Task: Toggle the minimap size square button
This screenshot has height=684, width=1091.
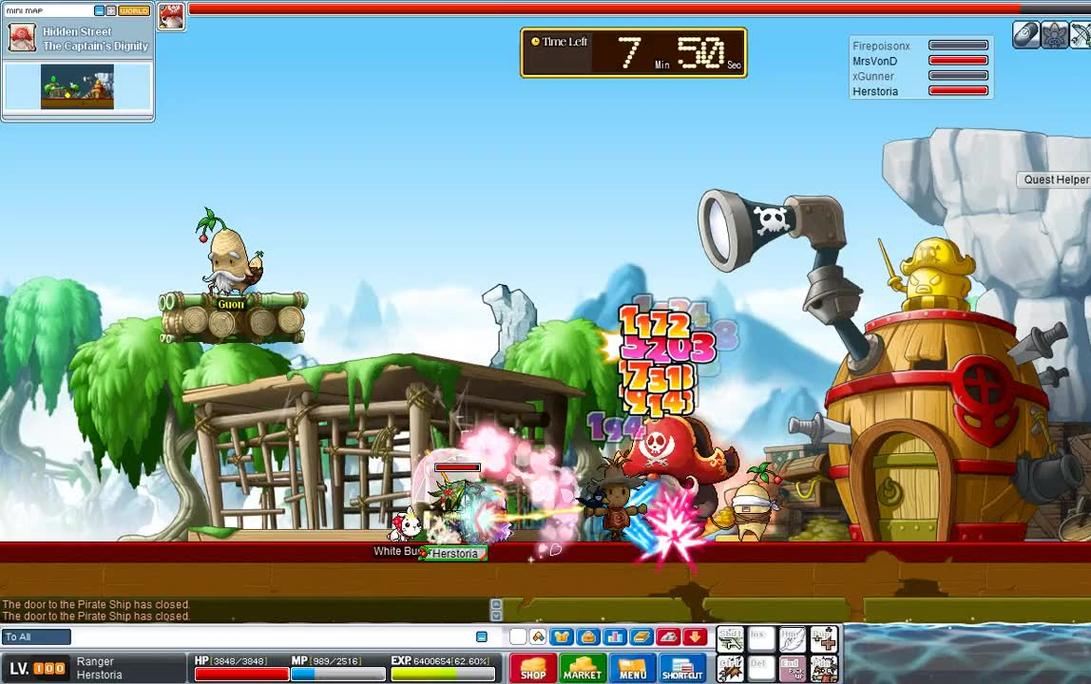Action: (111, 10)
